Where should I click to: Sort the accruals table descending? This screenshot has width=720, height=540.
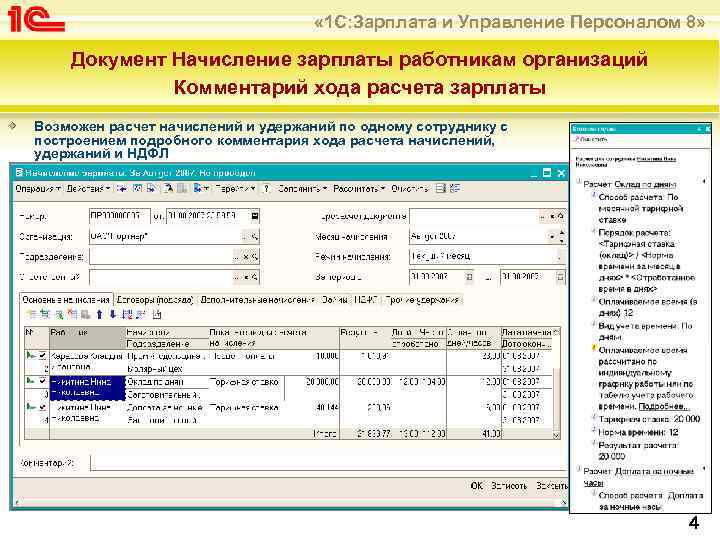pyautogui.click(x=141, y=315)
